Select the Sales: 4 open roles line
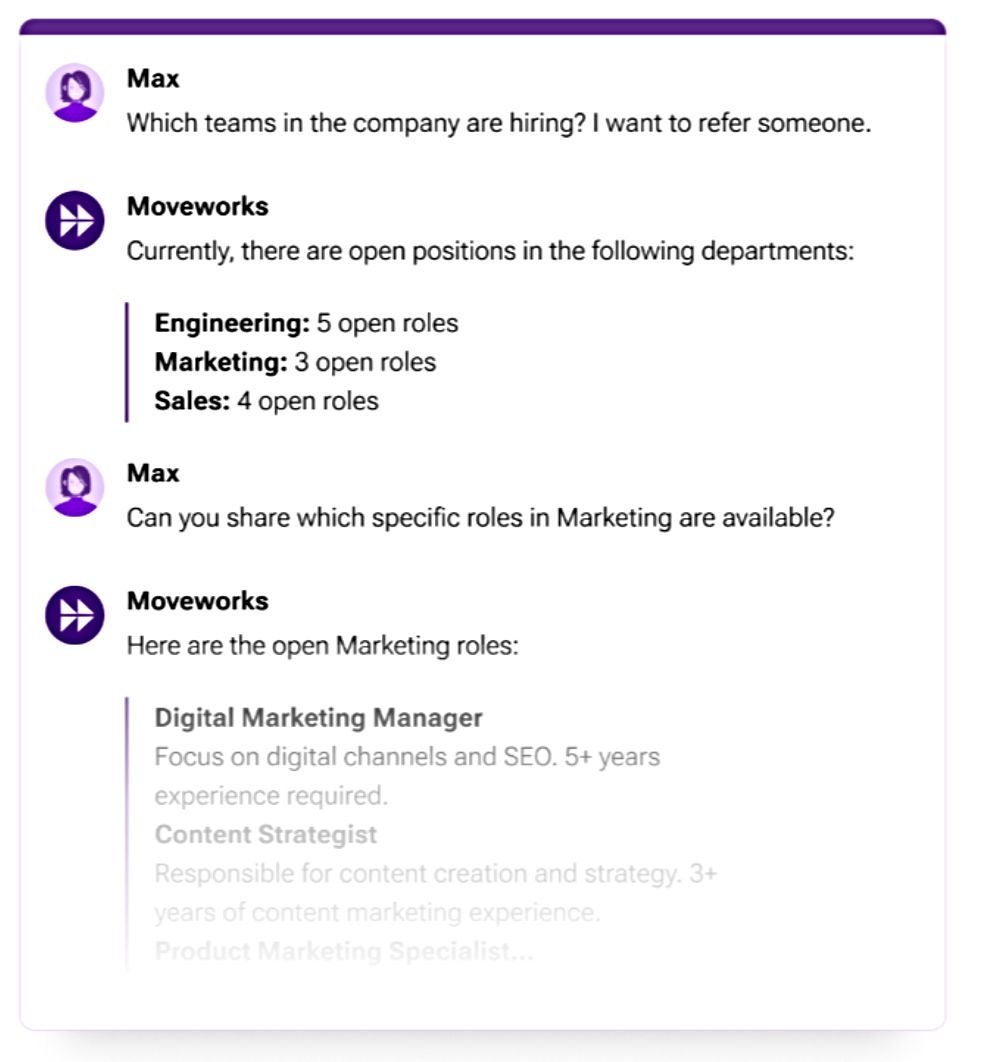 pyautogui.click(x=266, y=401)
